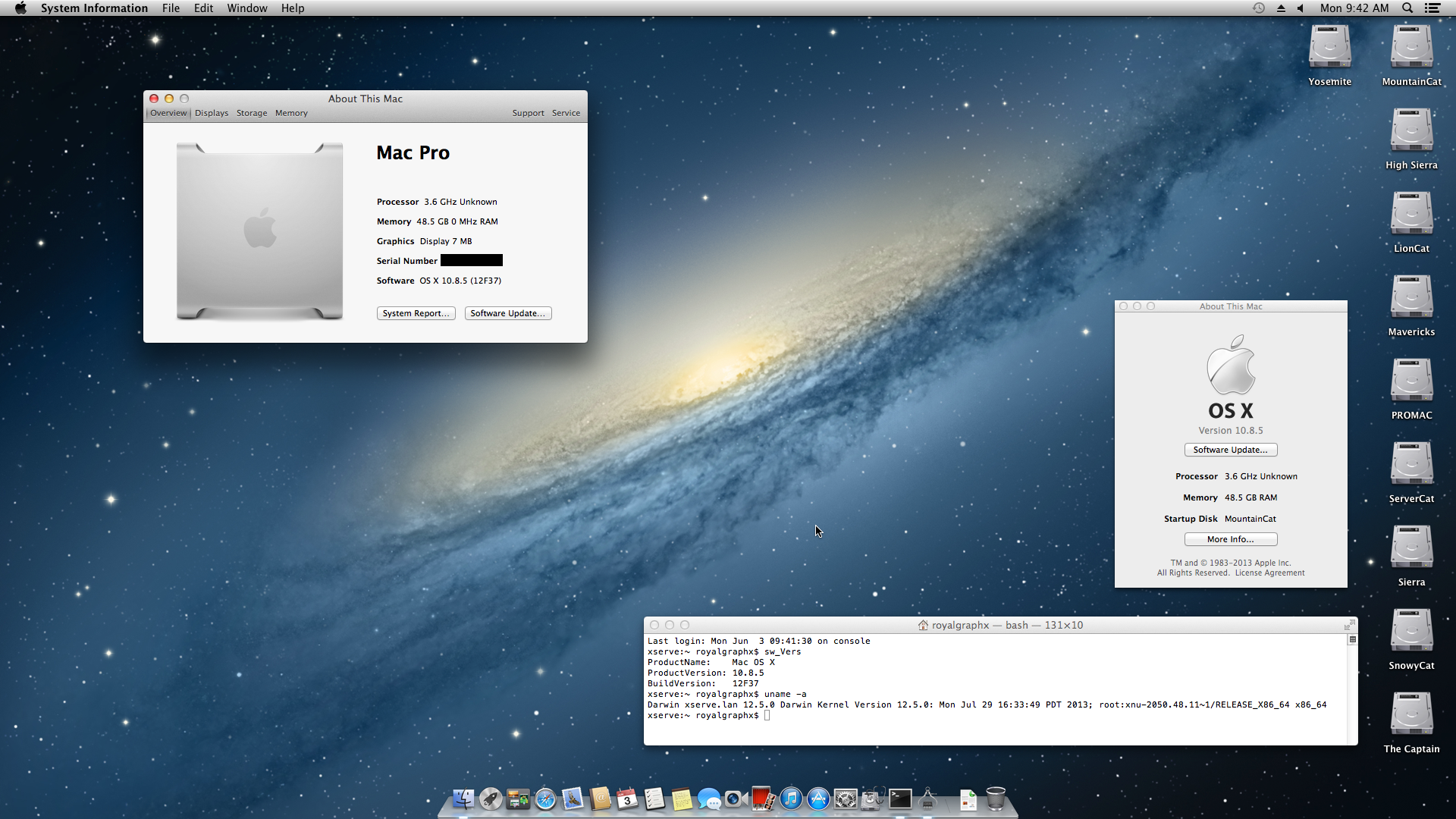The image size is (1456, 819).
Task: Select the Sierra drive icon
Action: point(1411,548)
